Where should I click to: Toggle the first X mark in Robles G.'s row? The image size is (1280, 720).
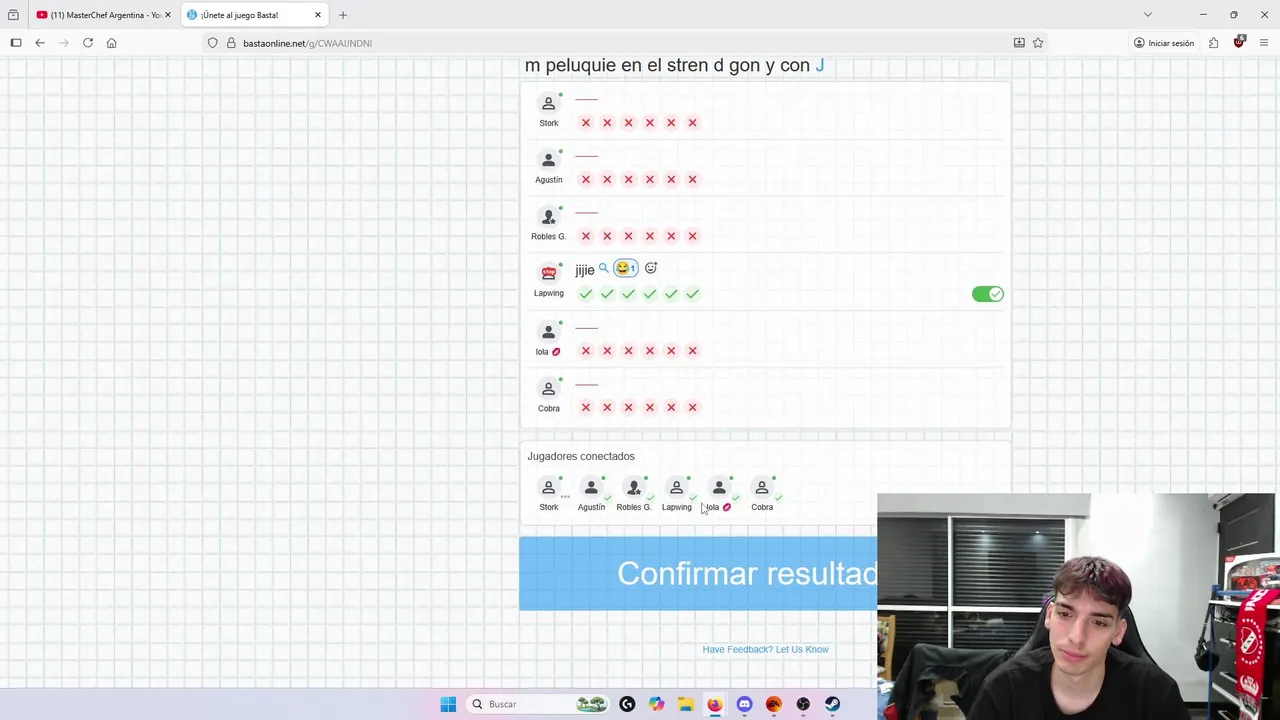pyautogui.click(x=586, y=237)
